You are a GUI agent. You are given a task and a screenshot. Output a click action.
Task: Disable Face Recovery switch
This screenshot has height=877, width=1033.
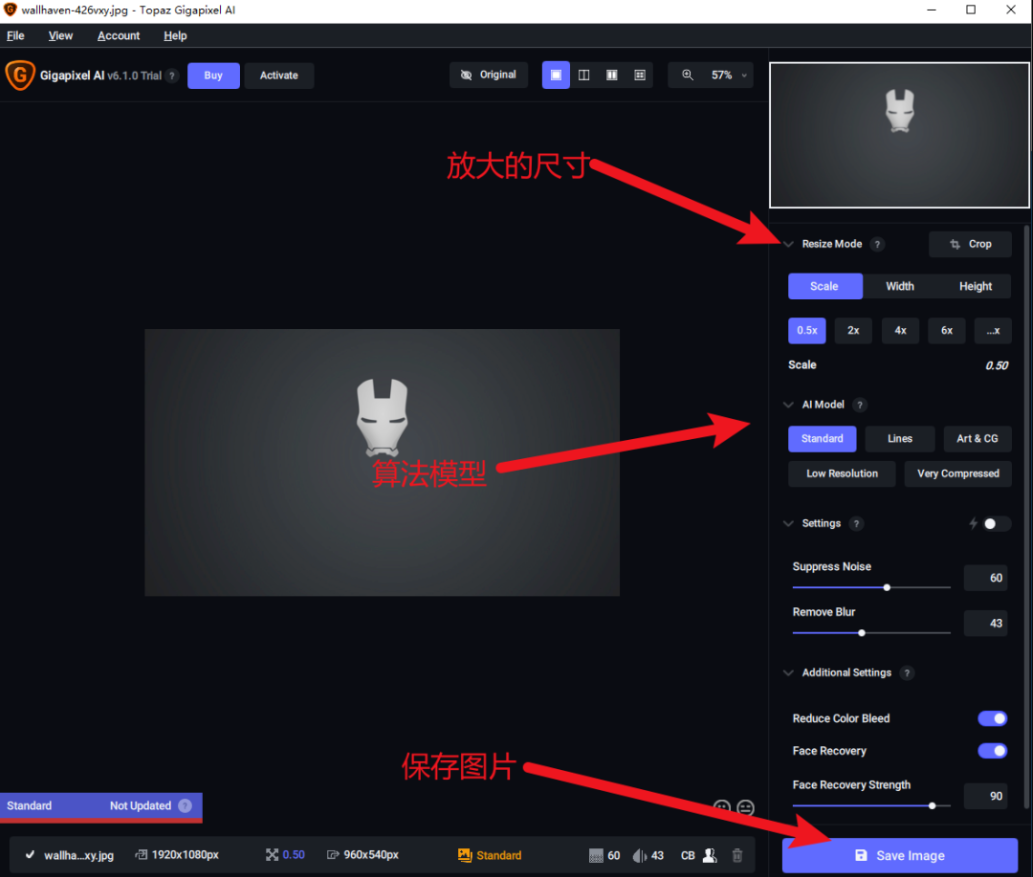[x=993, y=750]
